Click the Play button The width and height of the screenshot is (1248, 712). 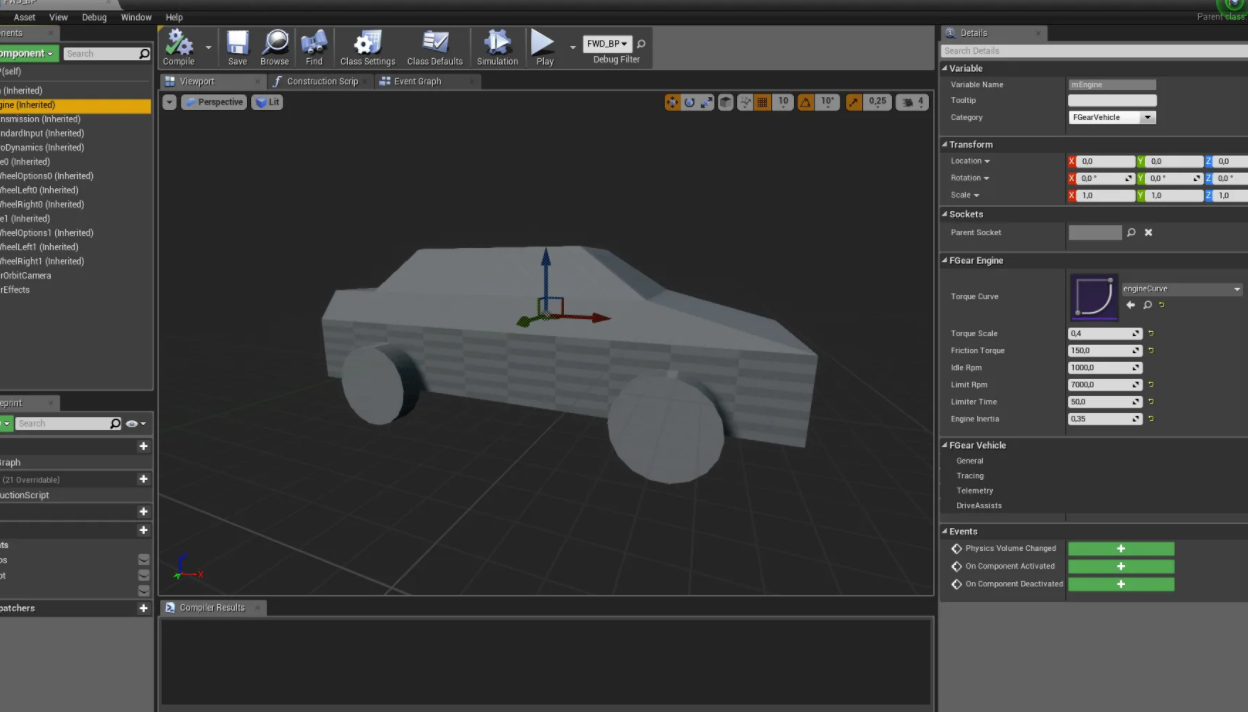(544, 48)
